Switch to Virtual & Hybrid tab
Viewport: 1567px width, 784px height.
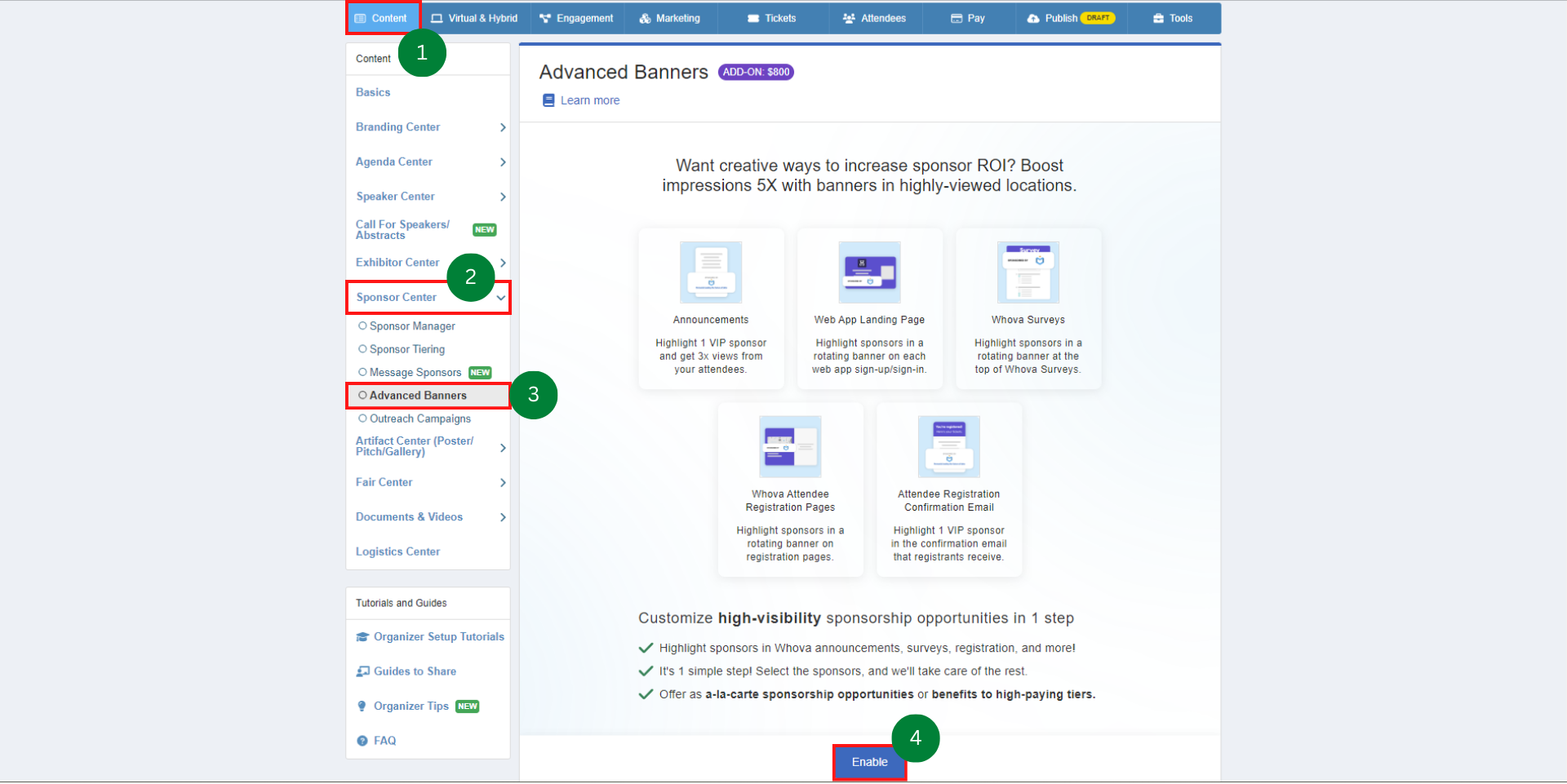pyautogui.click(x=474, y=18)
